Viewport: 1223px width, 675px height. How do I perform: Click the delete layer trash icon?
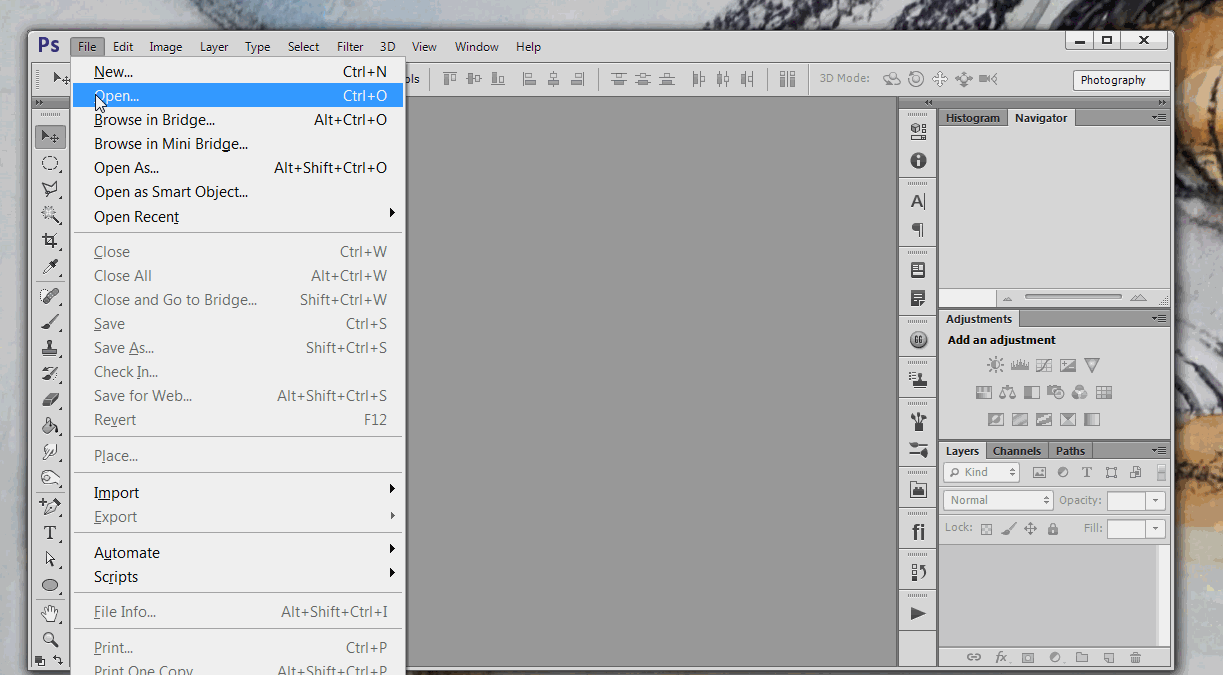(1135, 657)
